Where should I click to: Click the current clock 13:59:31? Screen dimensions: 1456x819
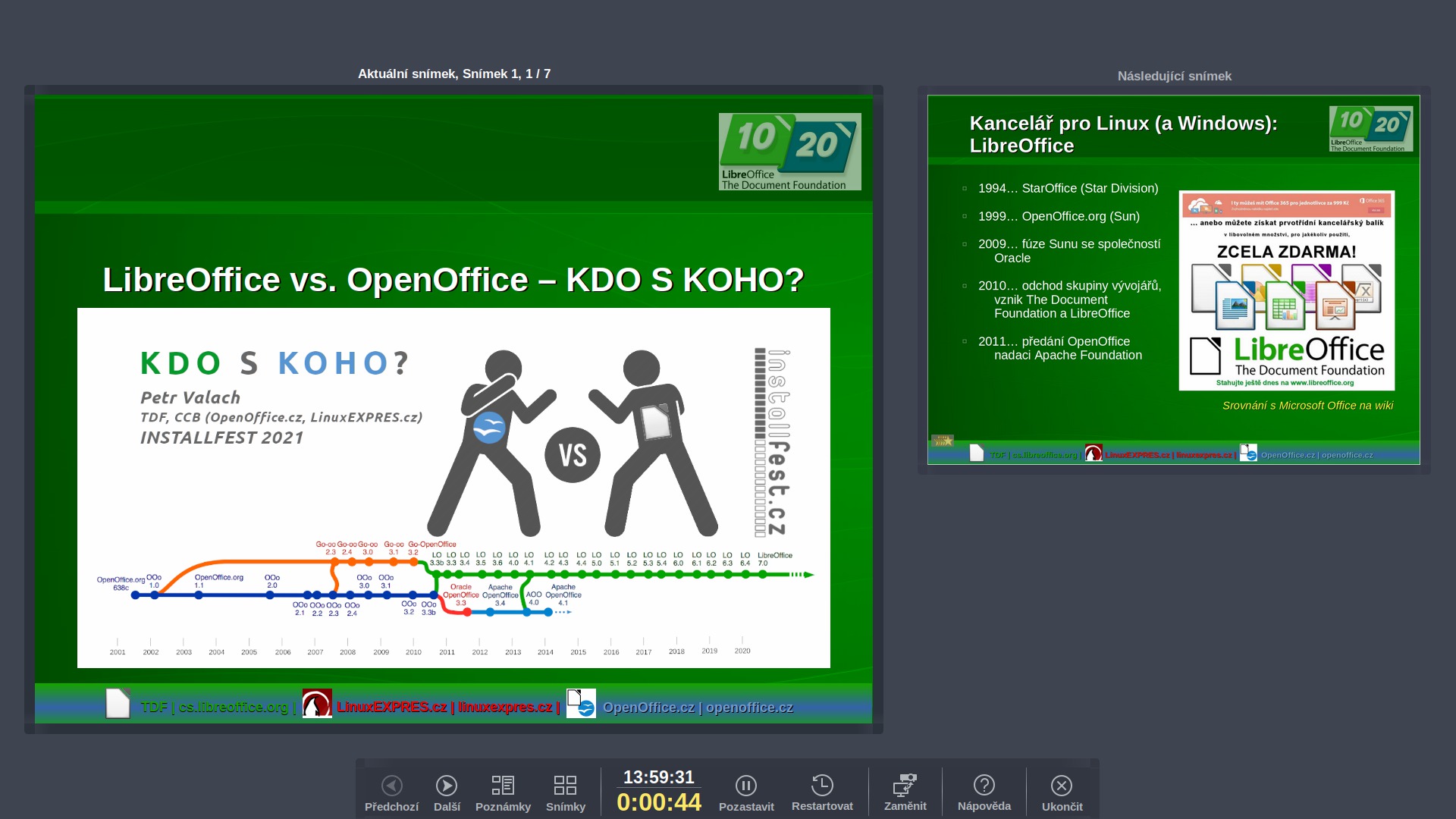(x=659, y=777)
